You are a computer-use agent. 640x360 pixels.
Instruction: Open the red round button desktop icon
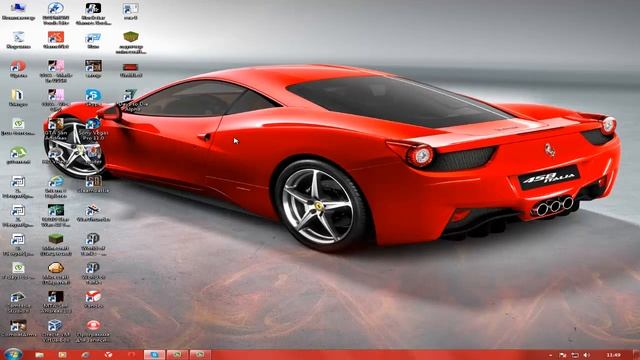(x=93, y=325)
